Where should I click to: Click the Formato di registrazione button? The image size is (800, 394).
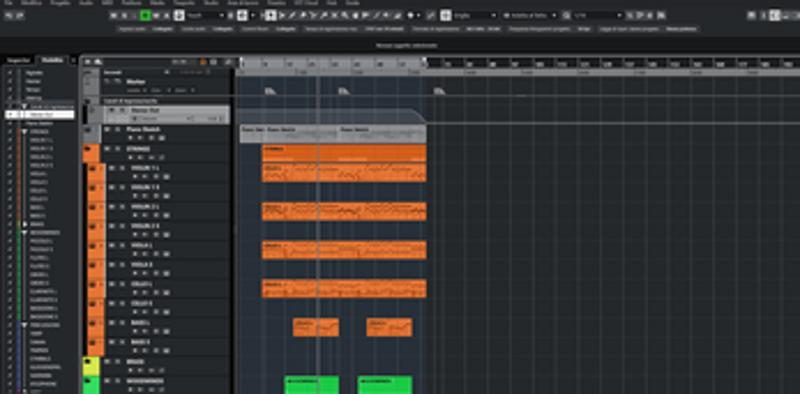(436, 29)
